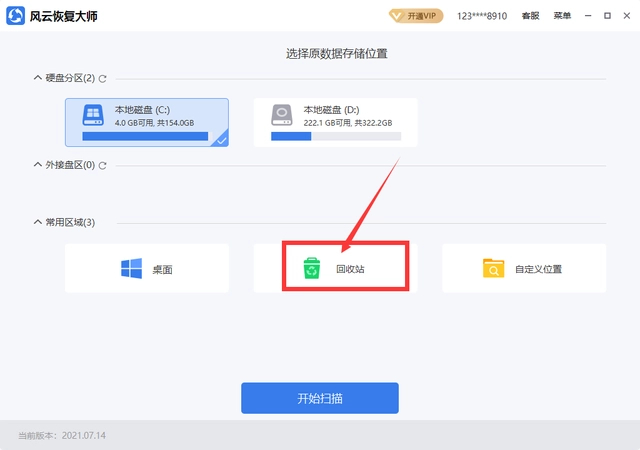Click the C drive usage bar
This screenshot has width=640, height=450.
(x=147, y=136)
